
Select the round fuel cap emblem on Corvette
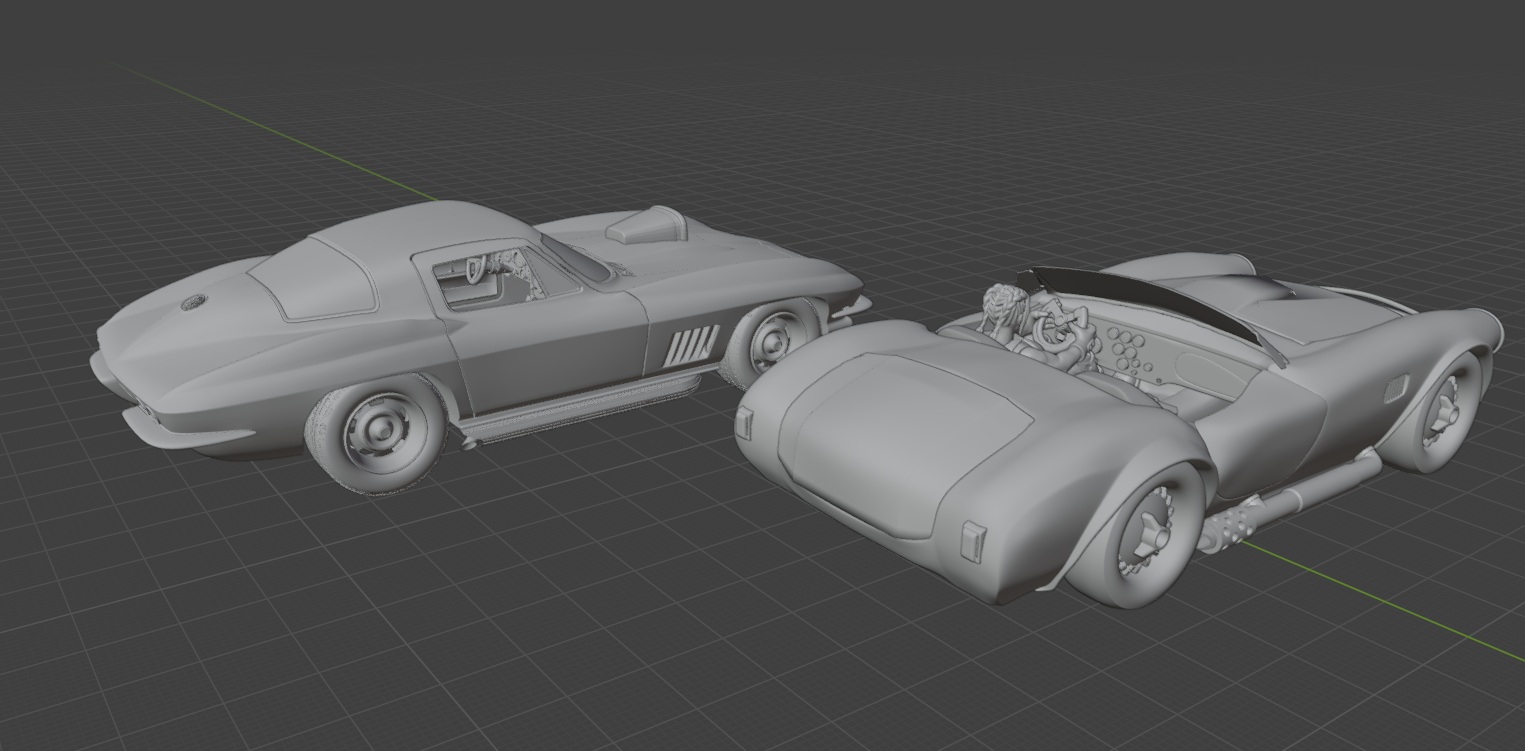(193, 302)
